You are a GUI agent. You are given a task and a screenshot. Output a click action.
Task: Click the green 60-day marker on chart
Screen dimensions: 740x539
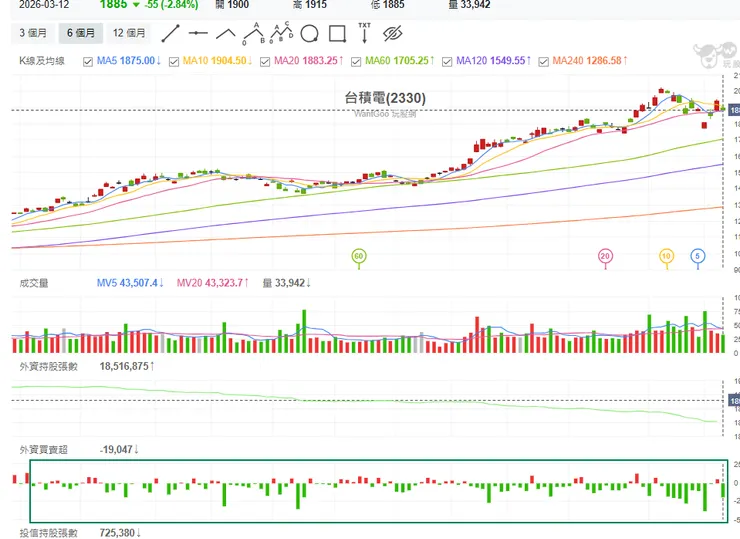[x=359, y=256]
